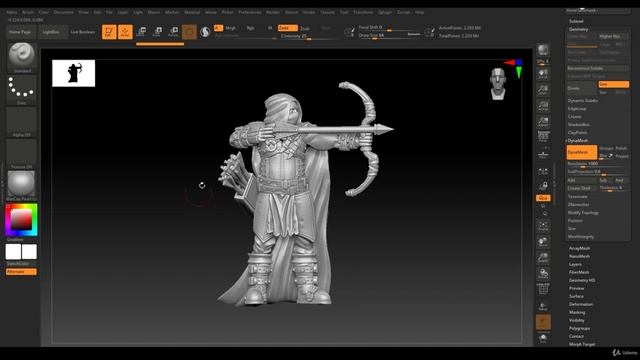Toggle the Floor grid button
The height and width of the screenshot is (360, 640).
coord(543,154)
